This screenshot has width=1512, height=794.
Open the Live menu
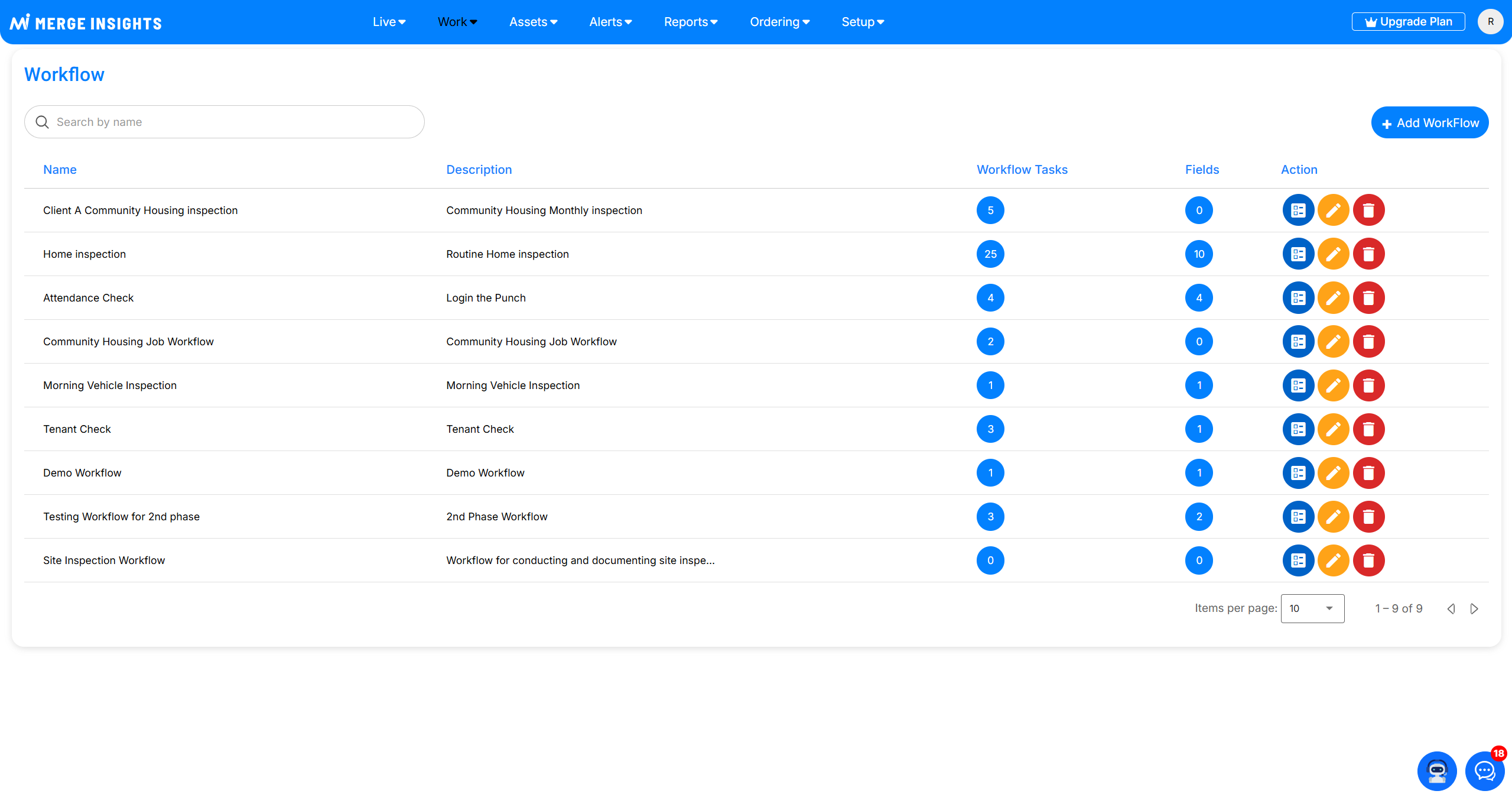pyautogui.click(x=389, y=22)
